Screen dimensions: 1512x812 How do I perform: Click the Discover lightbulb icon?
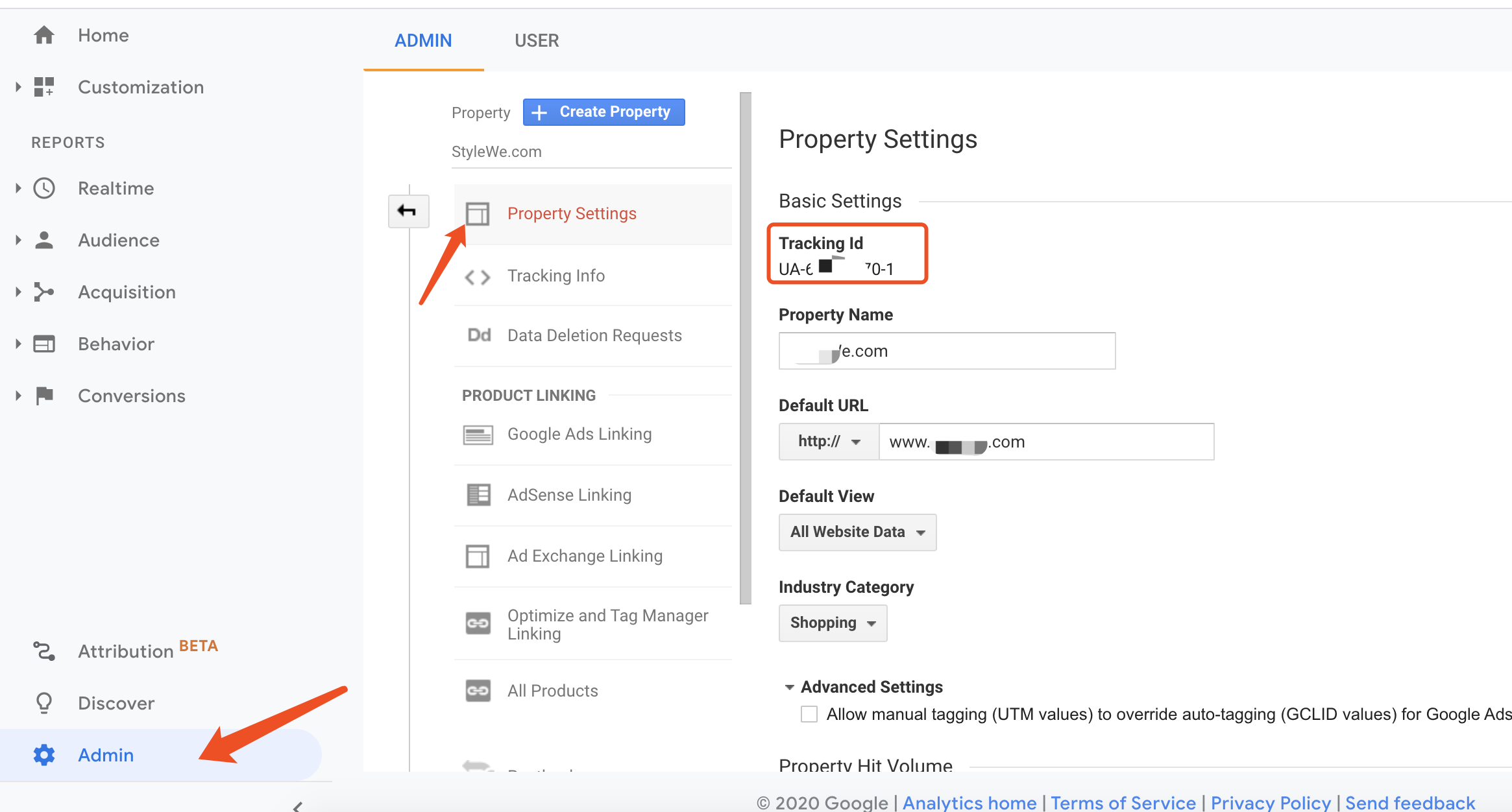click(44, 703)
